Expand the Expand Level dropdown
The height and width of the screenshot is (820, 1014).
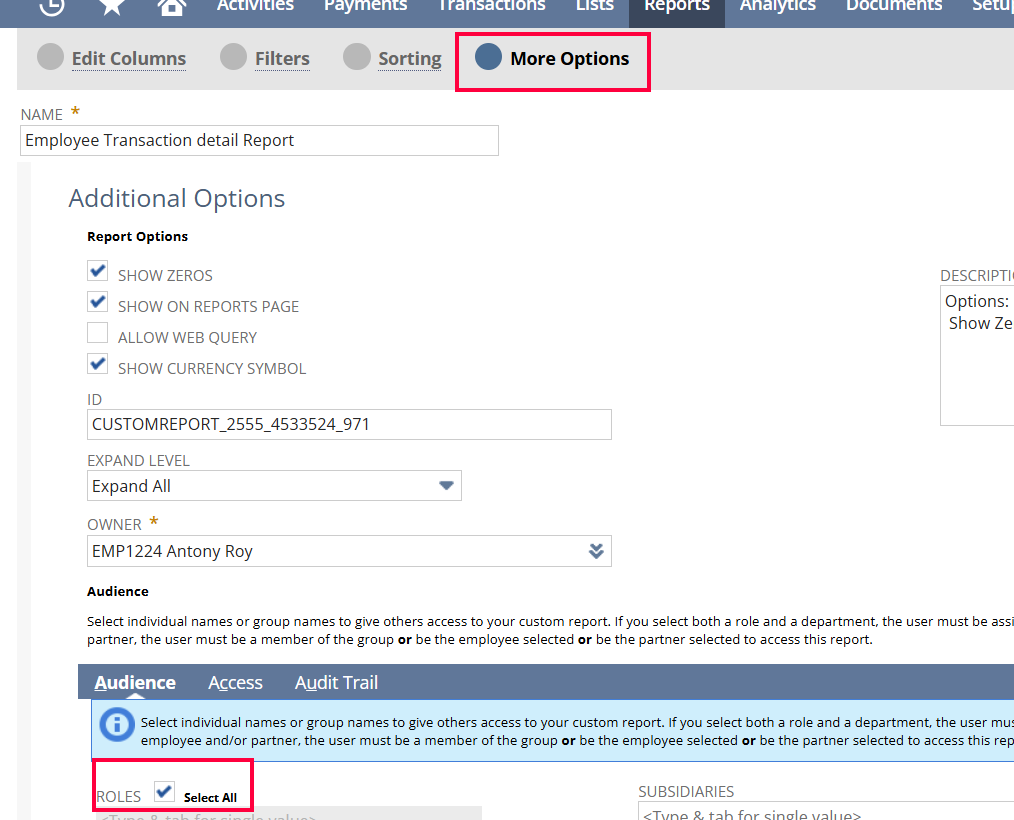point(446,486)
